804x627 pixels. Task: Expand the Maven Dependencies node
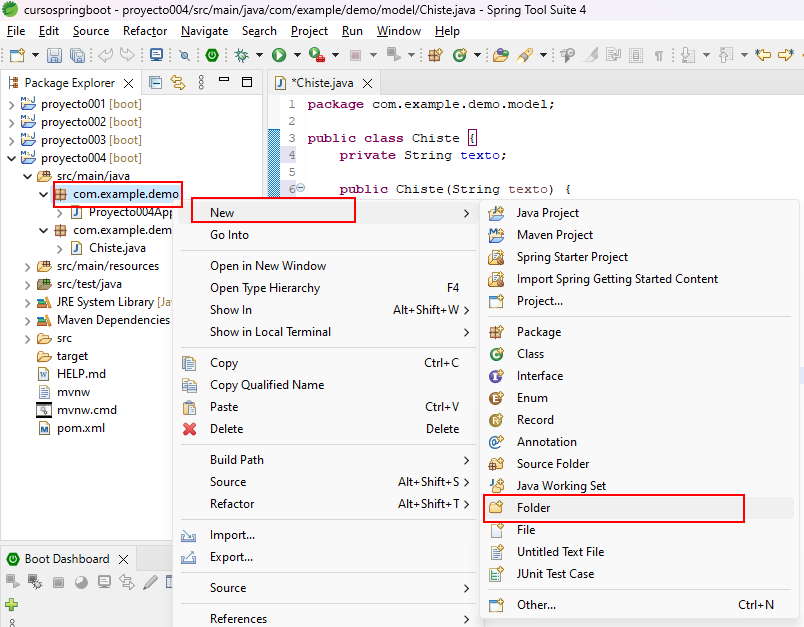[28, 321]
